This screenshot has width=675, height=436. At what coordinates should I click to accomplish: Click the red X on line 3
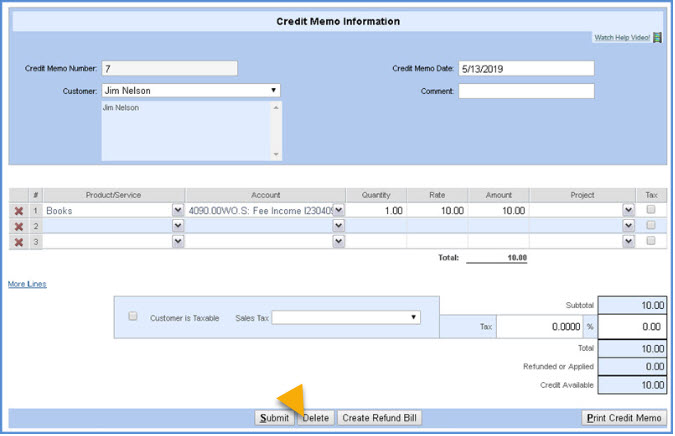(19, 242)
